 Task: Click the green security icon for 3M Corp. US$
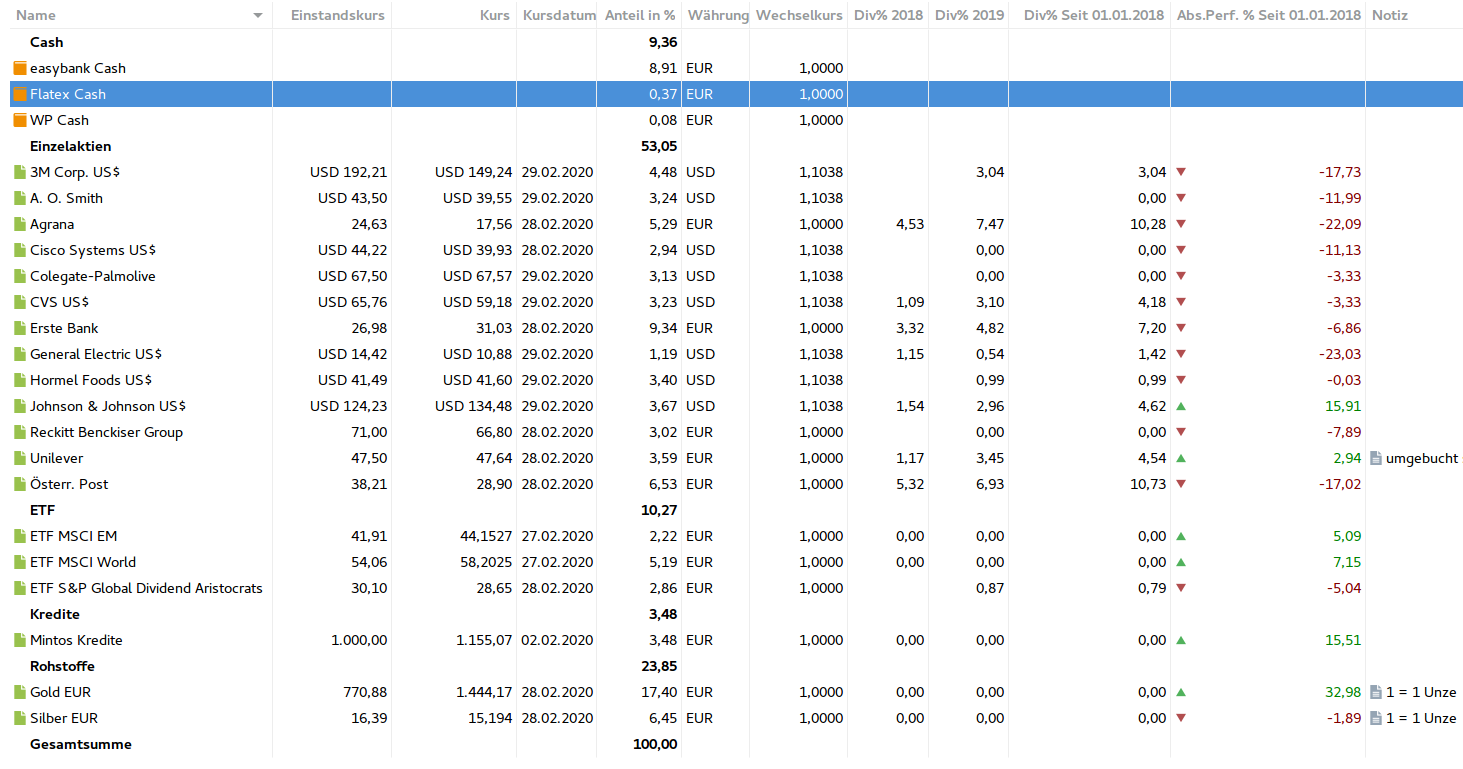coord(20,172)
